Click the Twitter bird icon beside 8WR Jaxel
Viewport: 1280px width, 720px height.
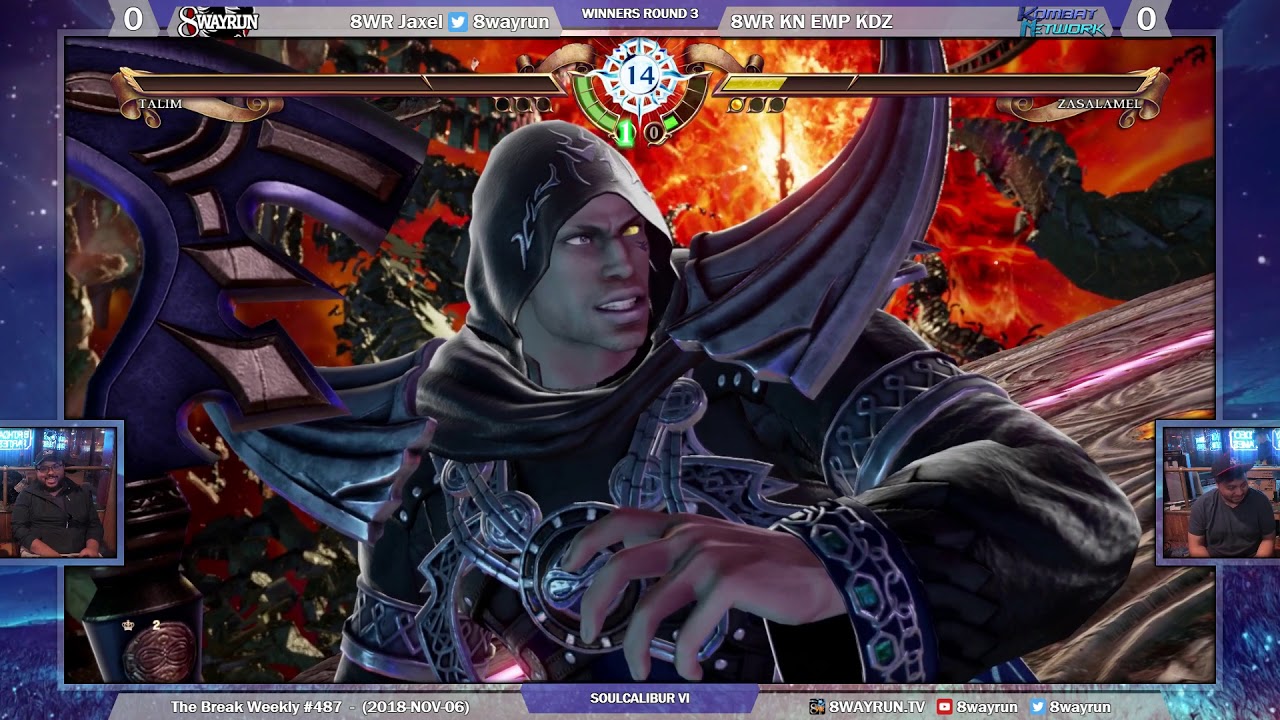(458, 22)
